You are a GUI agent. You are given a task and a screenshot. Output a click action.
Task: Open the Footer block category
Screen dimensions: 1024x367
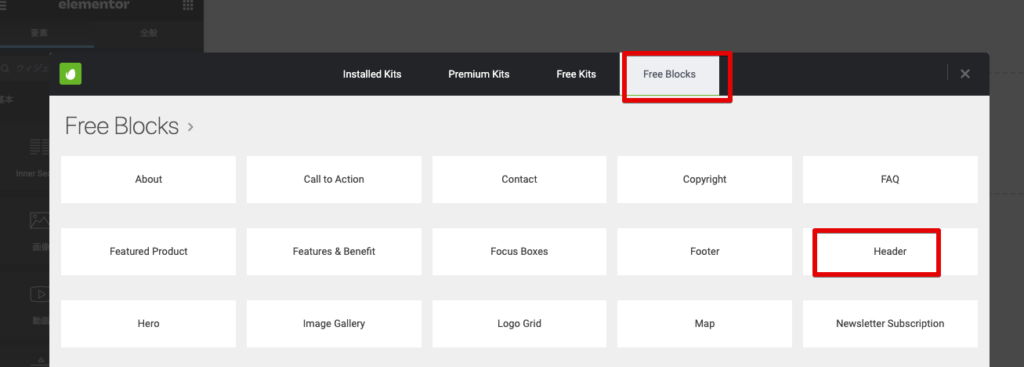pos(705,251)
